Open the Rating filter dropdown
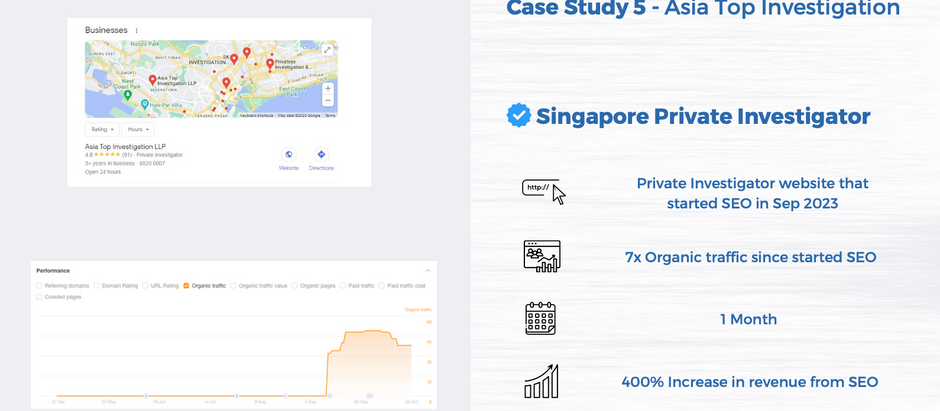The image size is (940, 411). click(102, 129)
